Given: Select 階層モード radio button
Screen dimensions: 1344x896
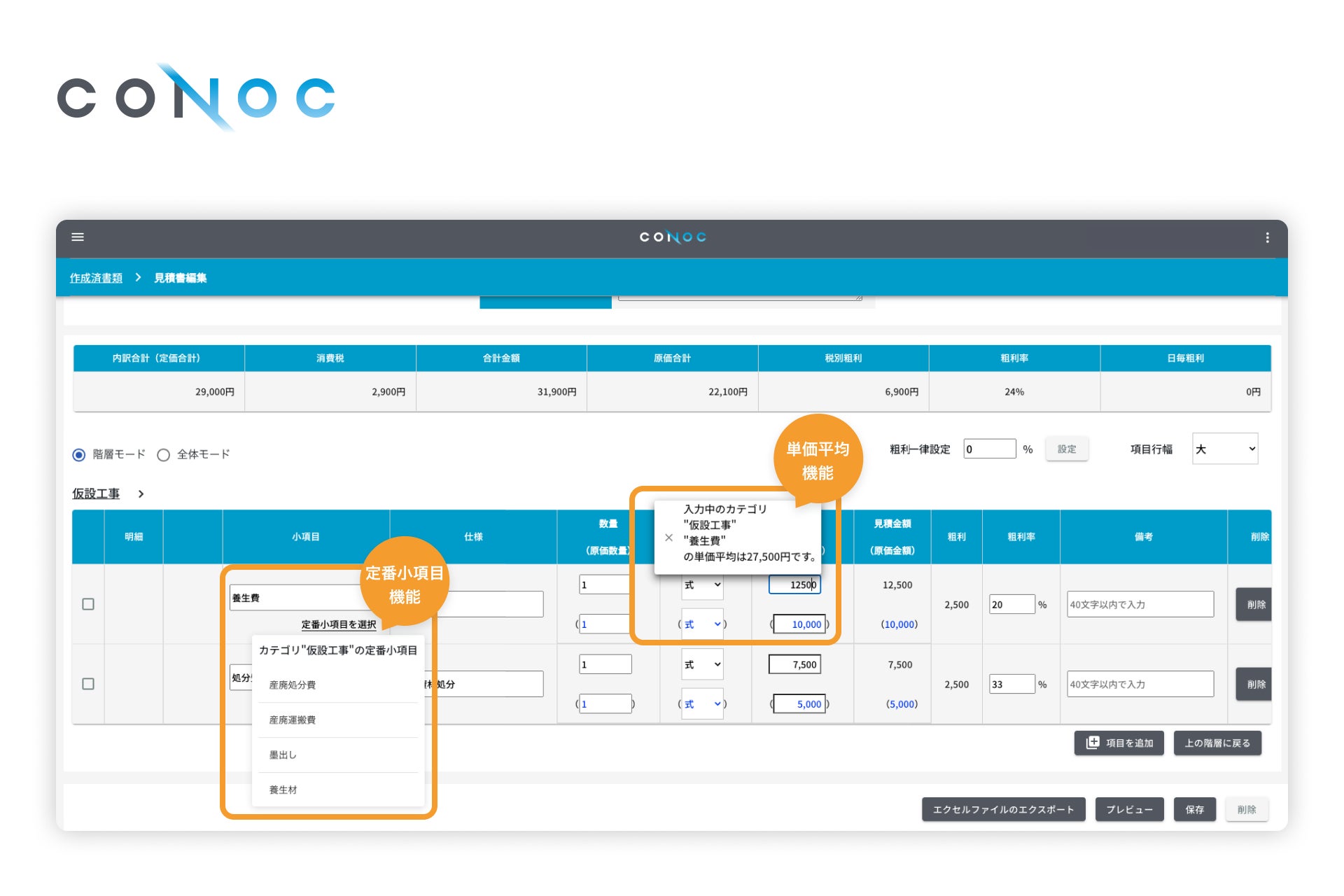Looking at the screenshot, I should tap(79, 455).
